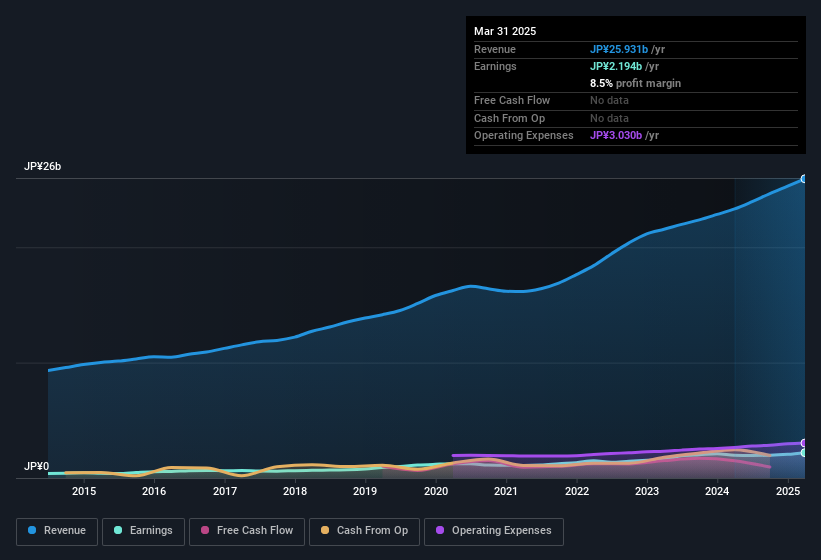This screenshot has width=821, height=560.
Task: Click the JP¥25.931b revenue value
Action: coord(619,49)
